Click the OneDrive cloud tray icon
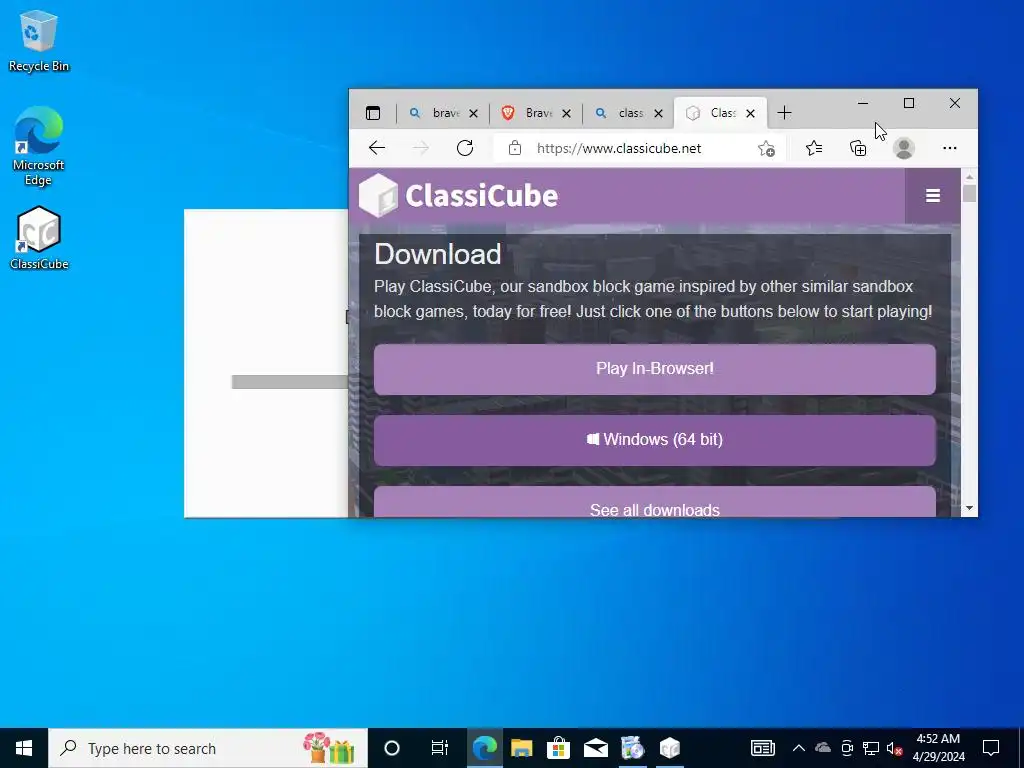 [x=823, y=748]
